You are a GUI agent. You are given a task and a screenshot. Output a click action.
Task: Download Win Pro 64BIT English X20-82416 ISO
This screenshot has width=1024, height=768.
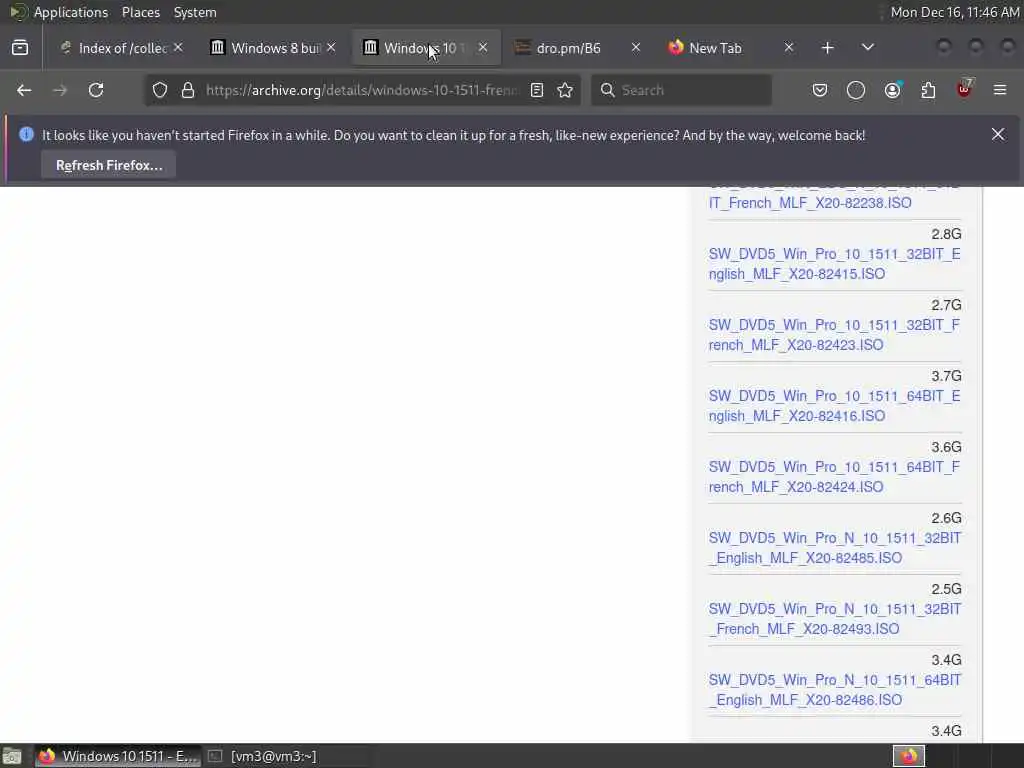834,406
